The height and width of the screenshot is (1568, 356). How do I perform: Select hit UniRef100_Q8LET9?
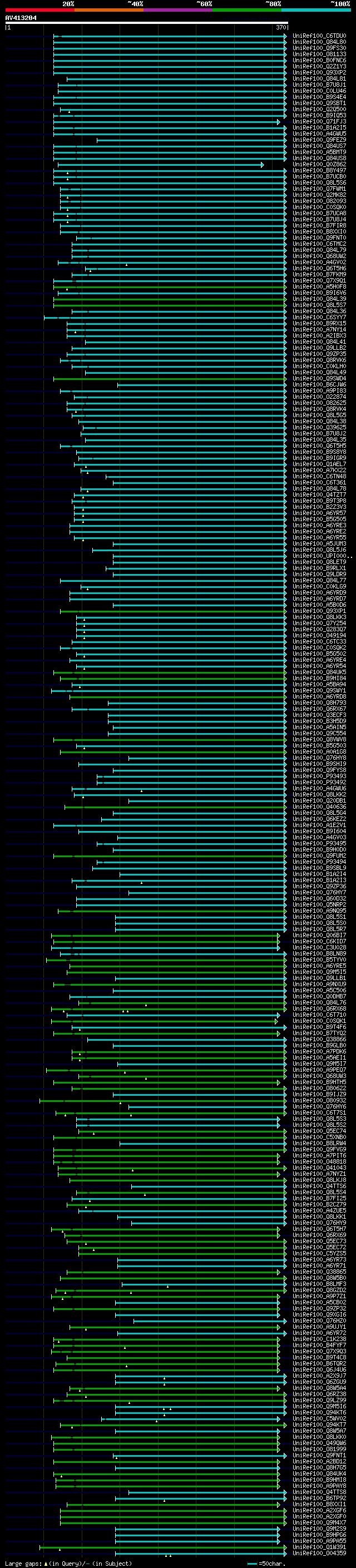tap(319, 562)
